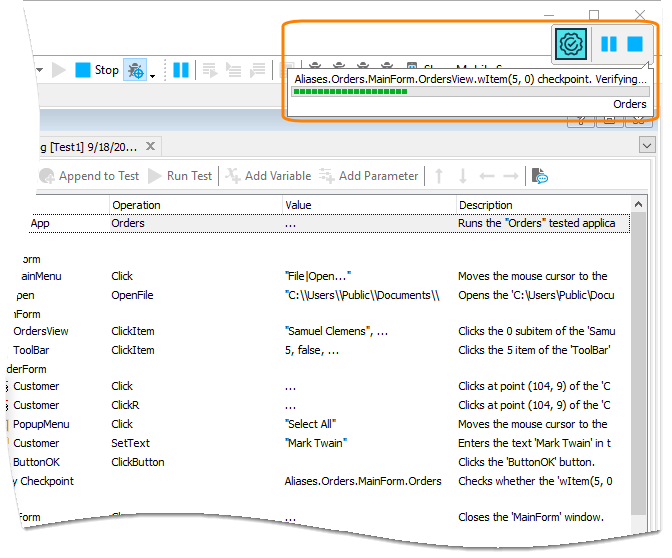This screenshot has width=672, height=558.
Task: Close the [Test1] 9/18/20... log tab
Action: click(x=150, y=147)
